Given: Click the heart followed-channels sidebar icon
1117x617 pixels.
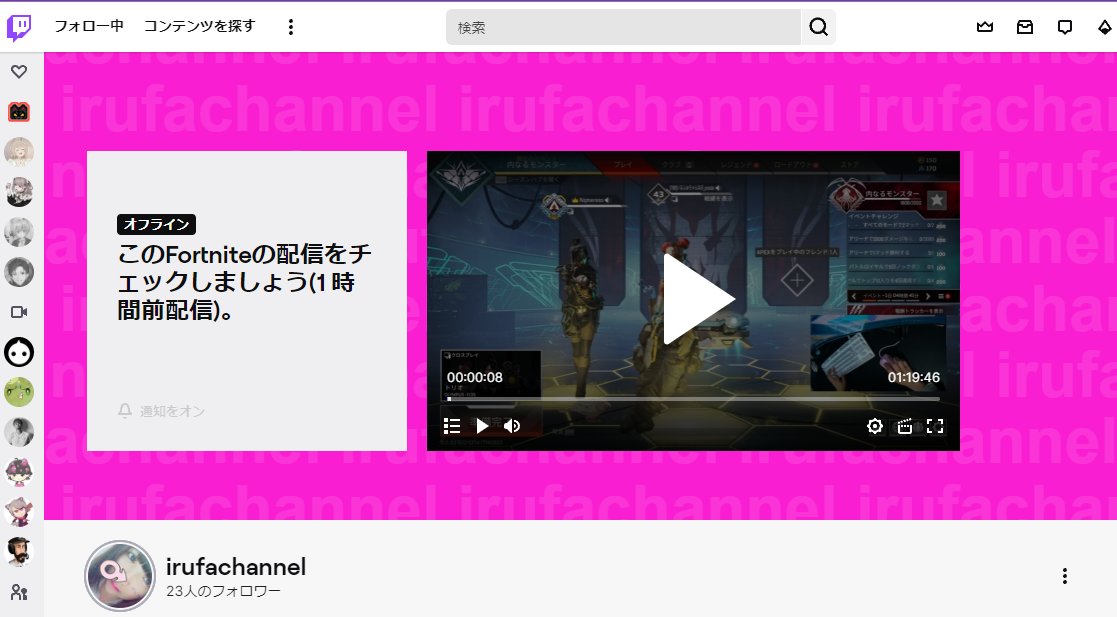Looking at the screenshot, I should tap(19, 71).
